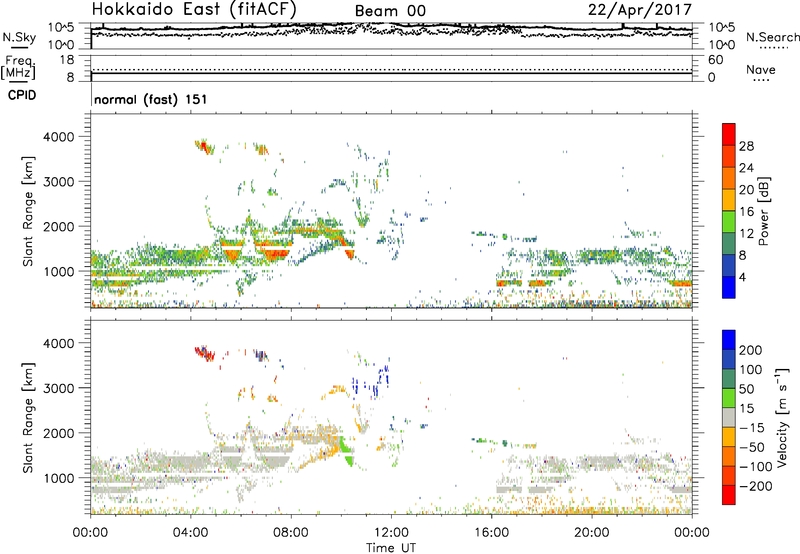
Task: Click the '08:00' time tick label
Action: tap(291, 533)
